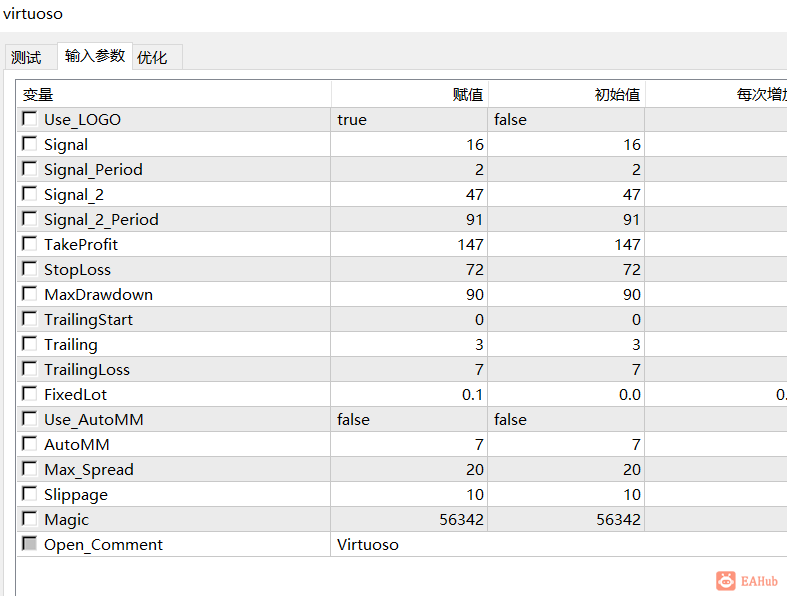Select the Signal_2_Period row label
This screenshot has width=787, height=596.
pyautogui.click(x=101, y=219)
